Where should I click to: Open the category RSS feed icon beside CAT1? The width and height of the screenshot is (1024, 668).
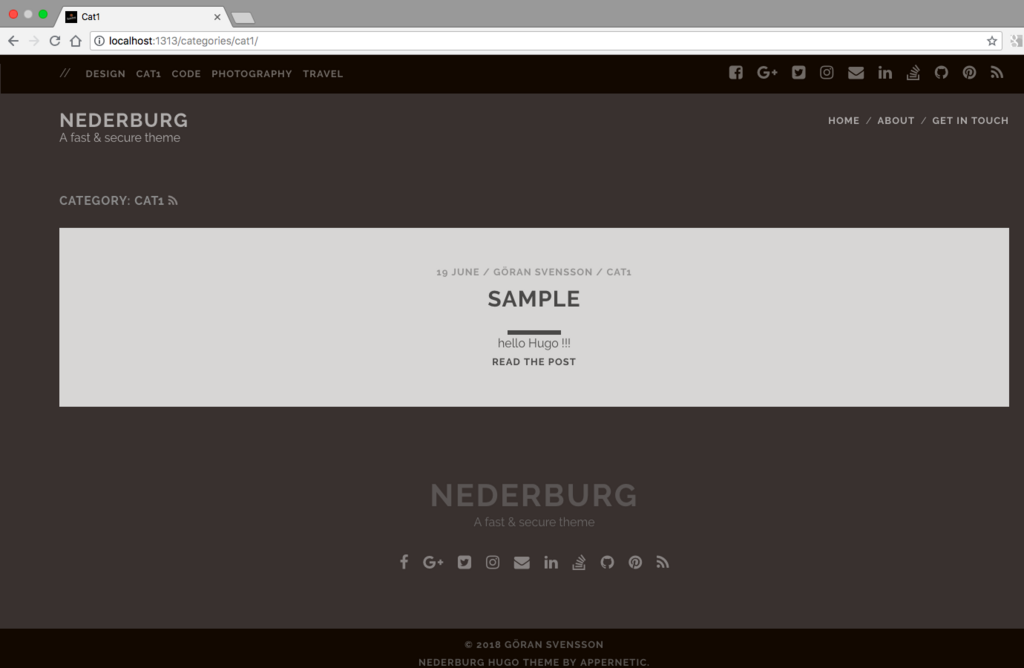(172, 200)
